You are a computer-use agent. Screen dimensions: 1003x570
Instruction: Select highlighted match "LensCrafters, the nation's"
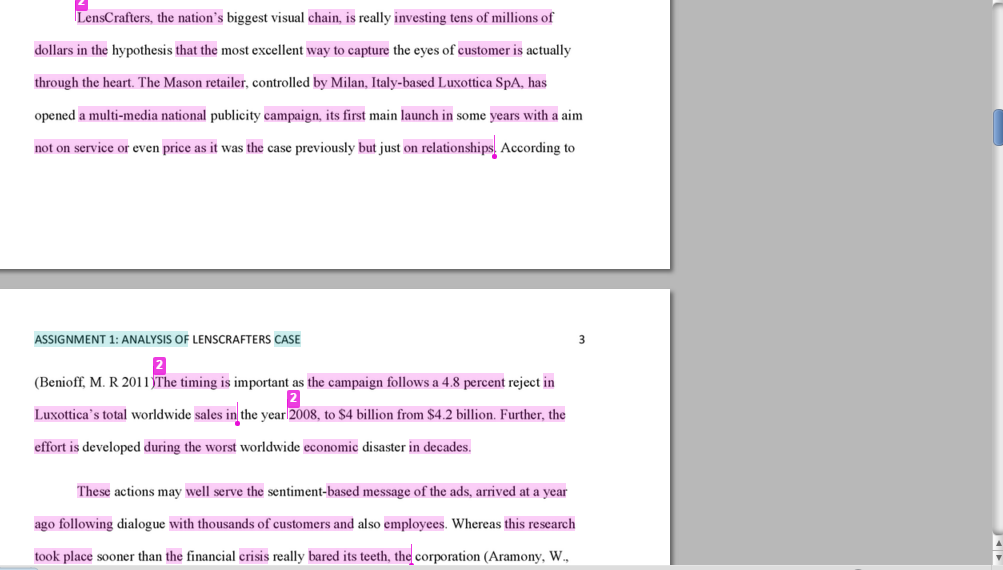150,18
